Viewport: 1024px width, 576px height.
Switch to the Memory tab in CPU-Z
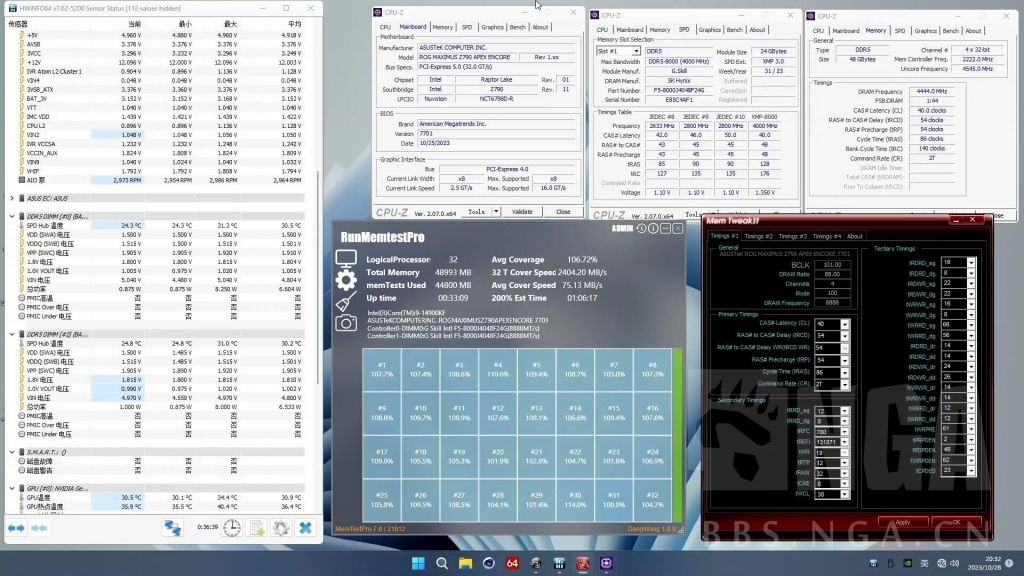[x=441, y=27]
